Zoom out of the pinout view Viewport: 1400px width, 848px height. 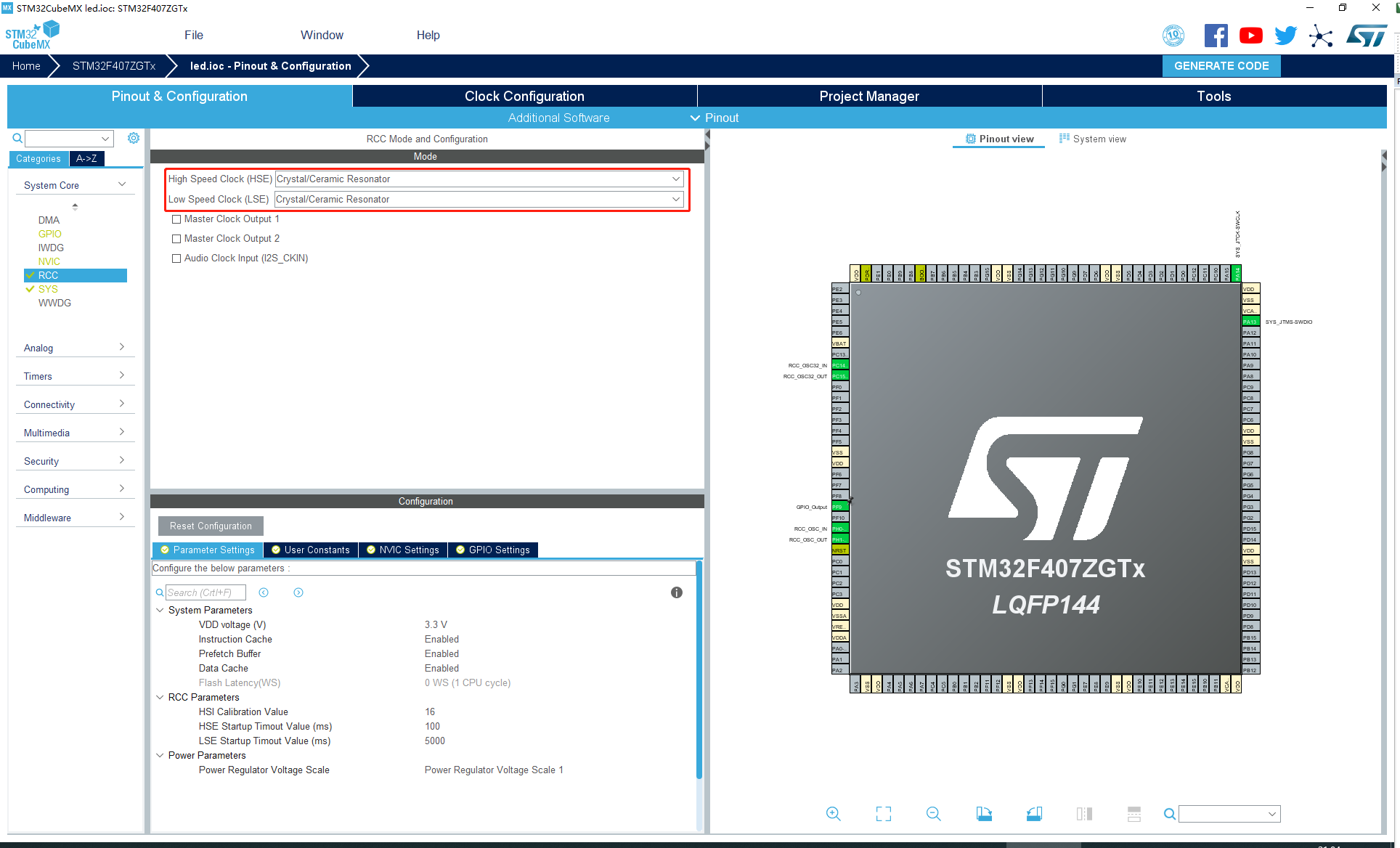pos(934,814)
